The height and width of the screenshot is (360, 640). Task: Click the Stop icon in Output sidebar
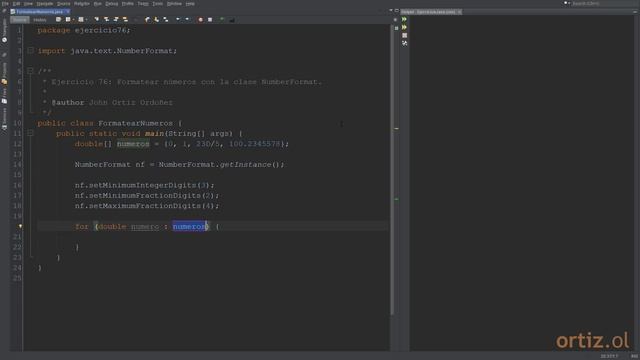pos(404,36)
